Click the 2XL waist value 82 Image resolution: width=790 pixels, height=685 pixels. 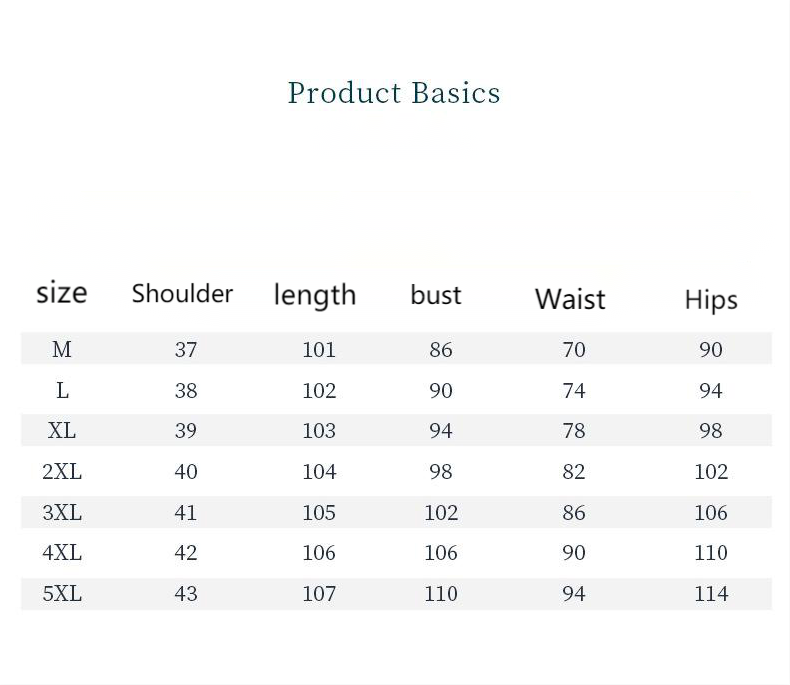coord(574,472)
